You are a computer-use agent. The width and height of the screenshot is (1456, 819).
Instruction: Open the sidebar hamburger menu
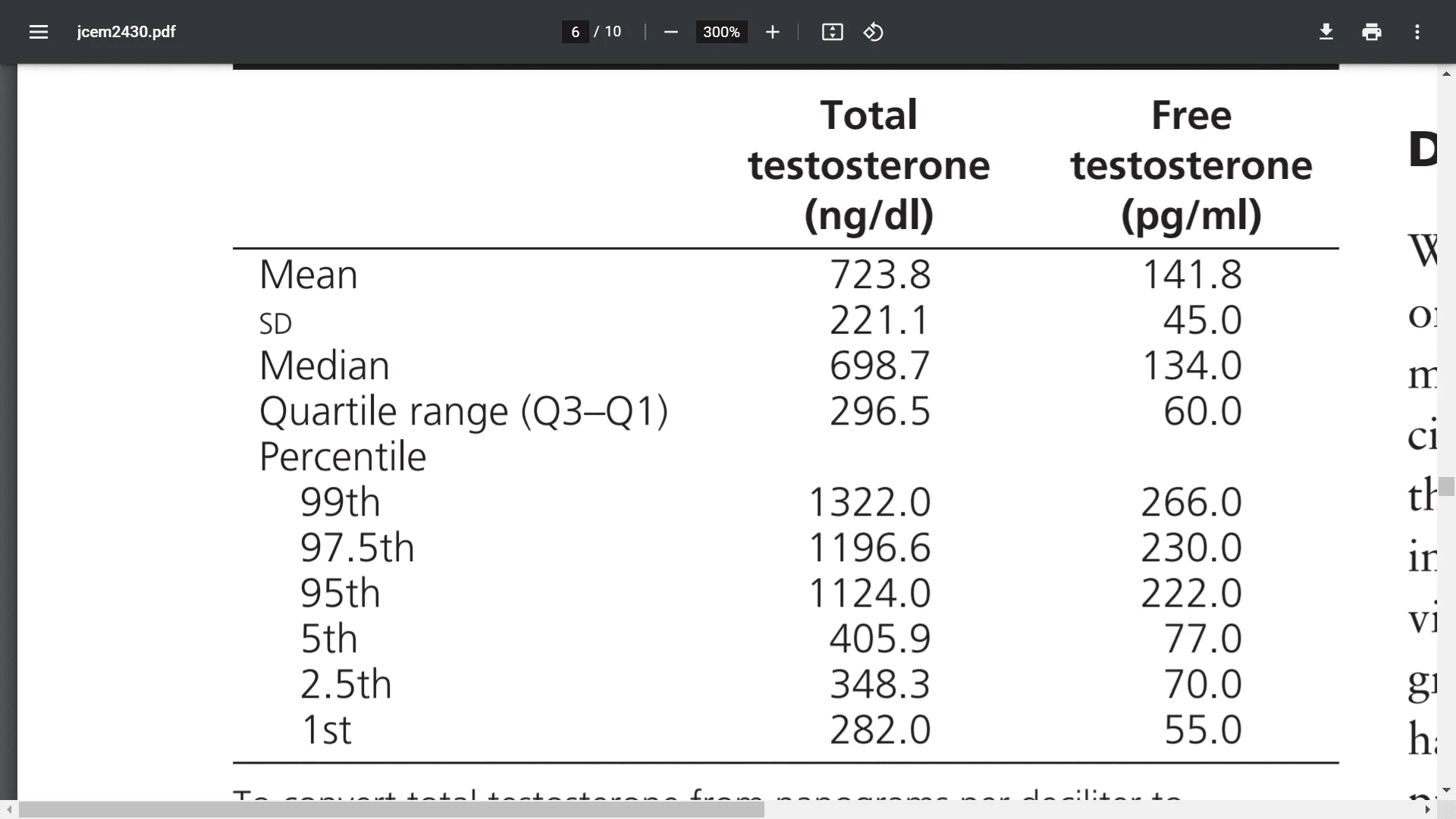[39, 32]
